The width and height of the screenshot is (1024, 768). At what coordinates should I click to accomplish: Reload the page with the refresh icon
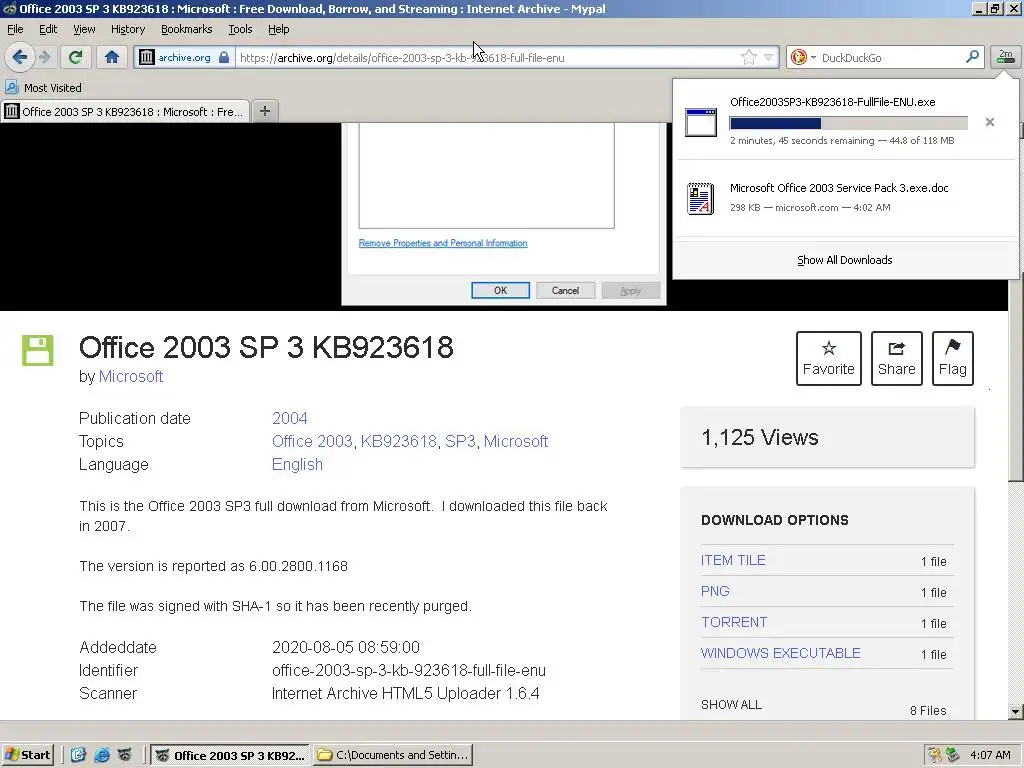pos(75,57)
